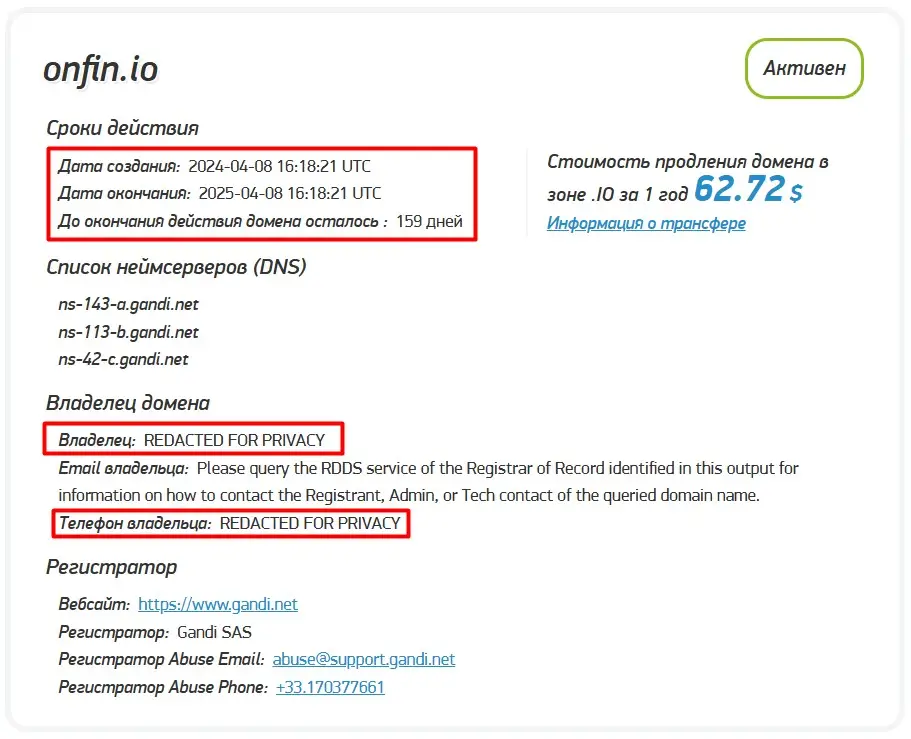Screen dimensions: 911x739
Task: Click the Регистратор section heading
Action: coord(111,567)
